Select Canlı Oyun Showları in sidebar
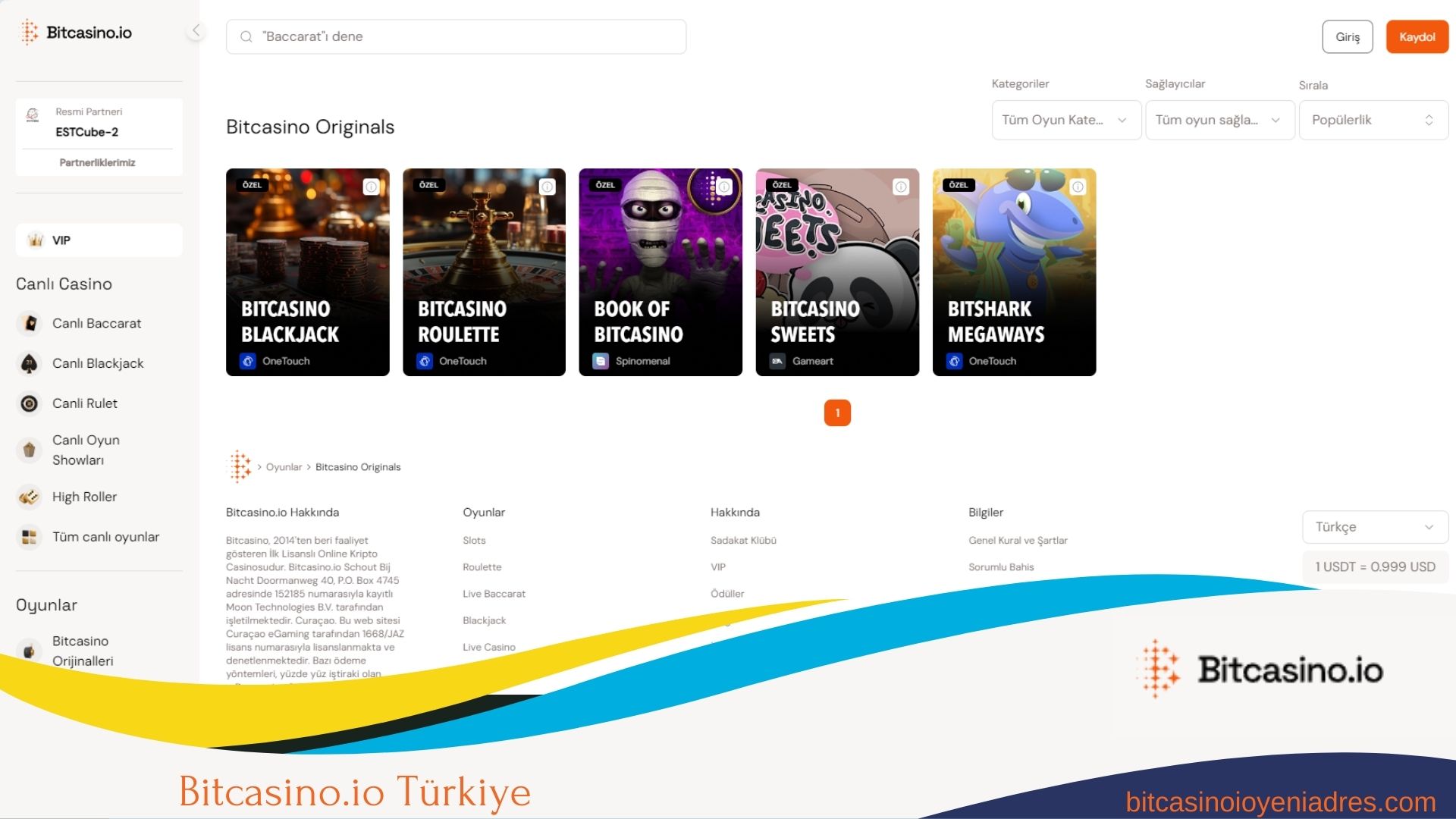1456x819 pixels. [x=86, y=450]
